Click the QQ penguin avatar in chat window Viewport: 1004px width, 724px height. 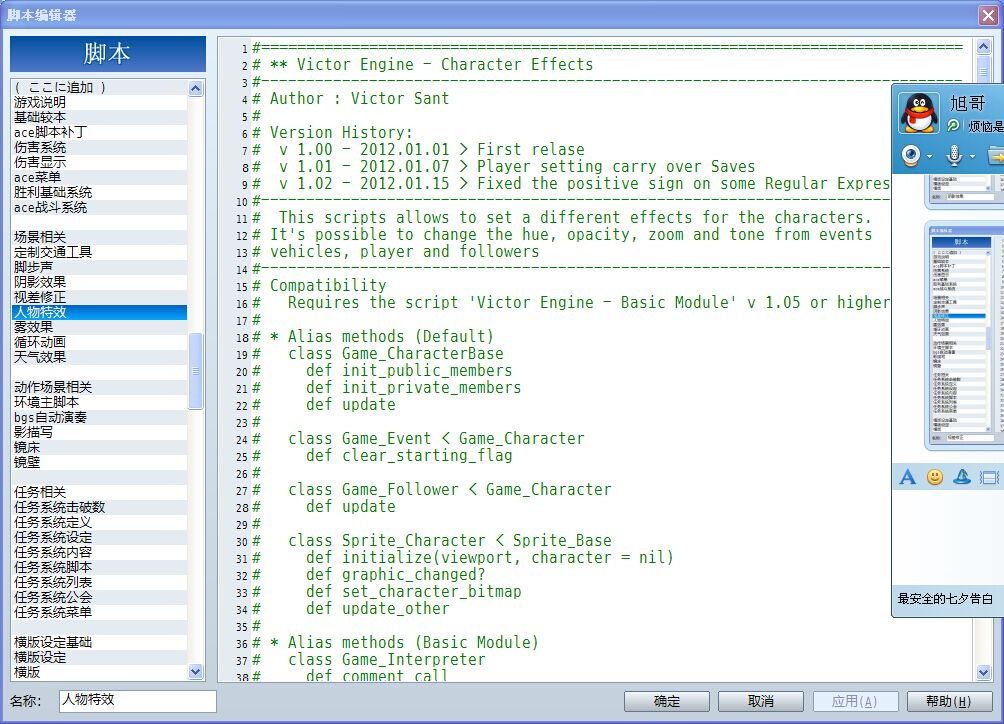[919, 113]
